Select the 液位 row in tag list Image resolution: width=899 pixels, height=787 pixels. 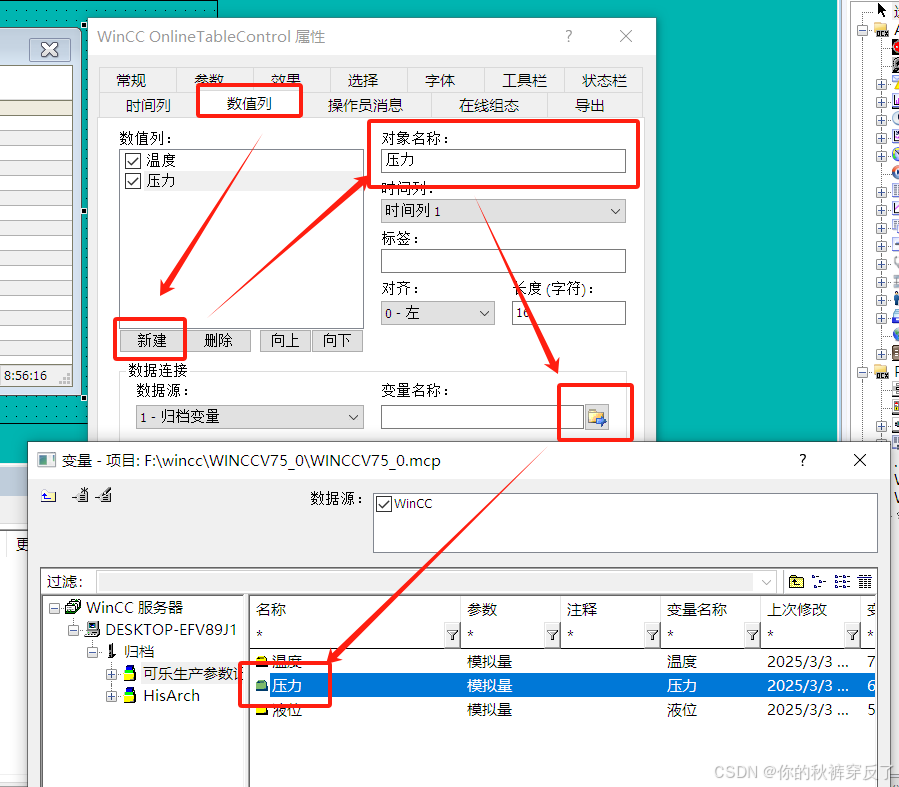562,710
